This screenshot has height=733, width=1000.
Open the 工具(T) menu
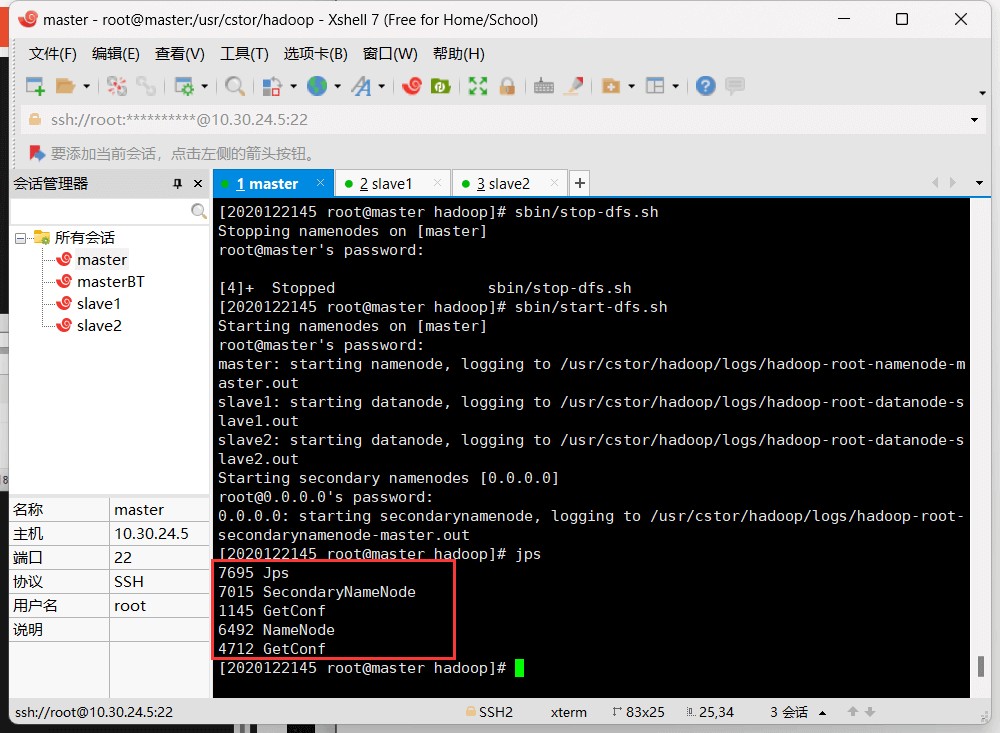click(244, 54)
